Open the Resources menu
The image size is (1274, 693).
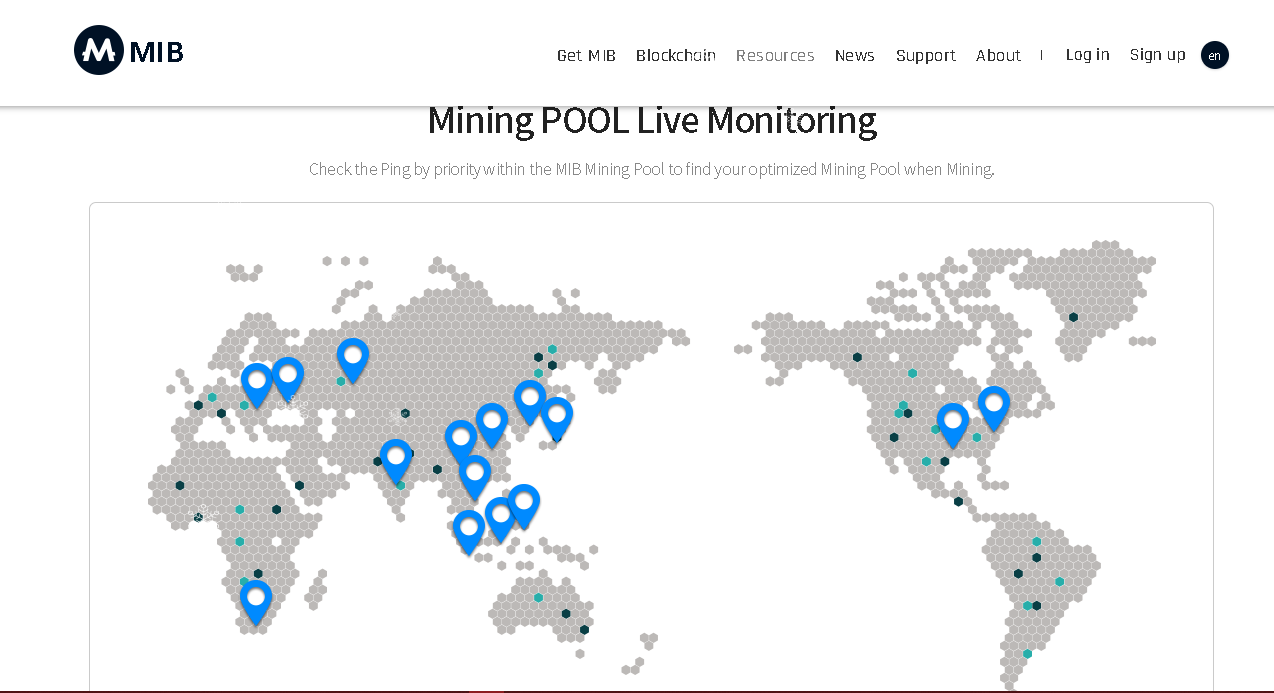[775, 55]
